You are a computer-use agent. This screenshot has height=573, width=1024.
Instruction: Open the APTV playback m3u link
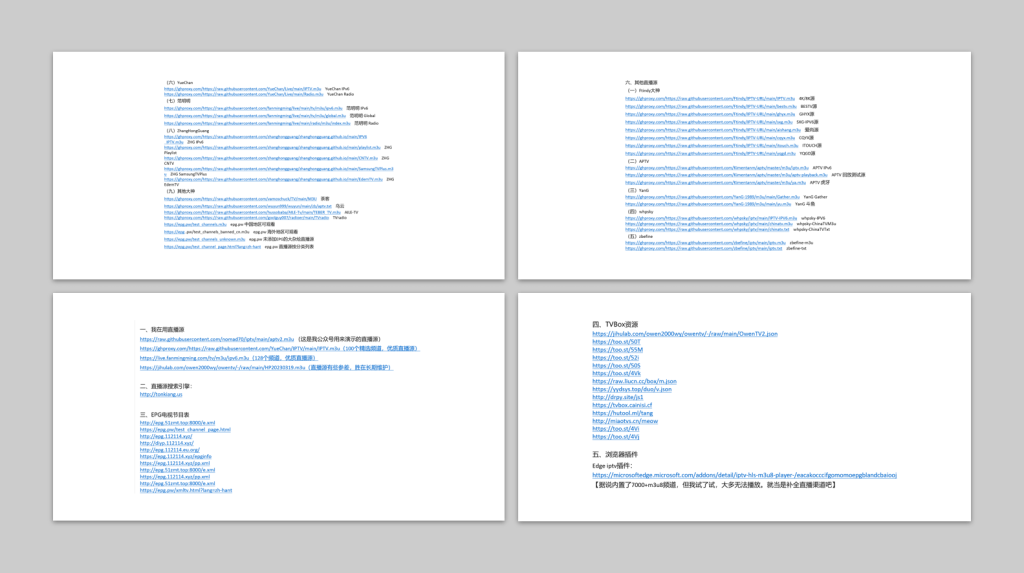(x=726, y=175)
